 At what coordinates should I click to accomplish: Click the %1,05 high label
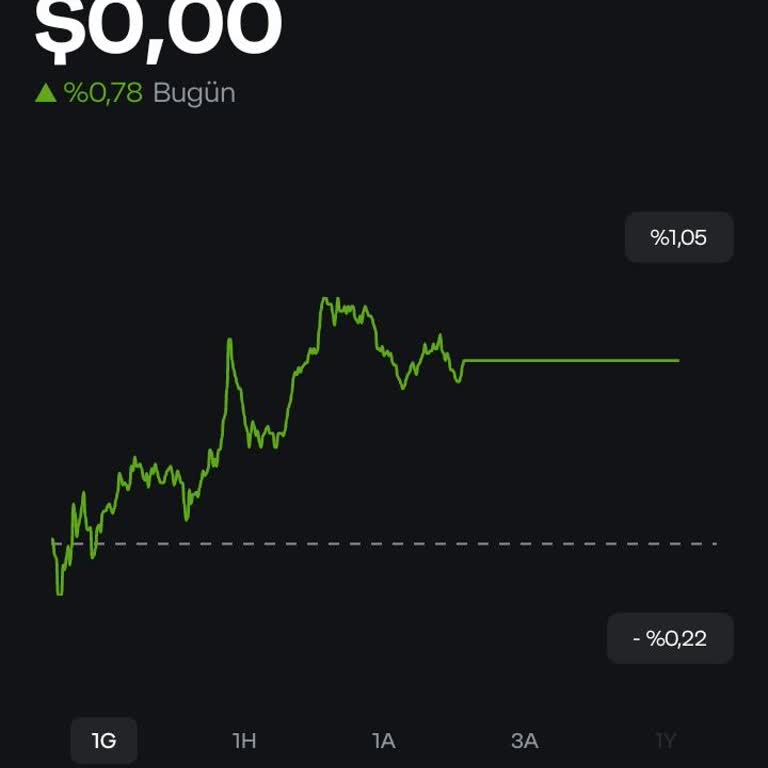pos(679,238)
